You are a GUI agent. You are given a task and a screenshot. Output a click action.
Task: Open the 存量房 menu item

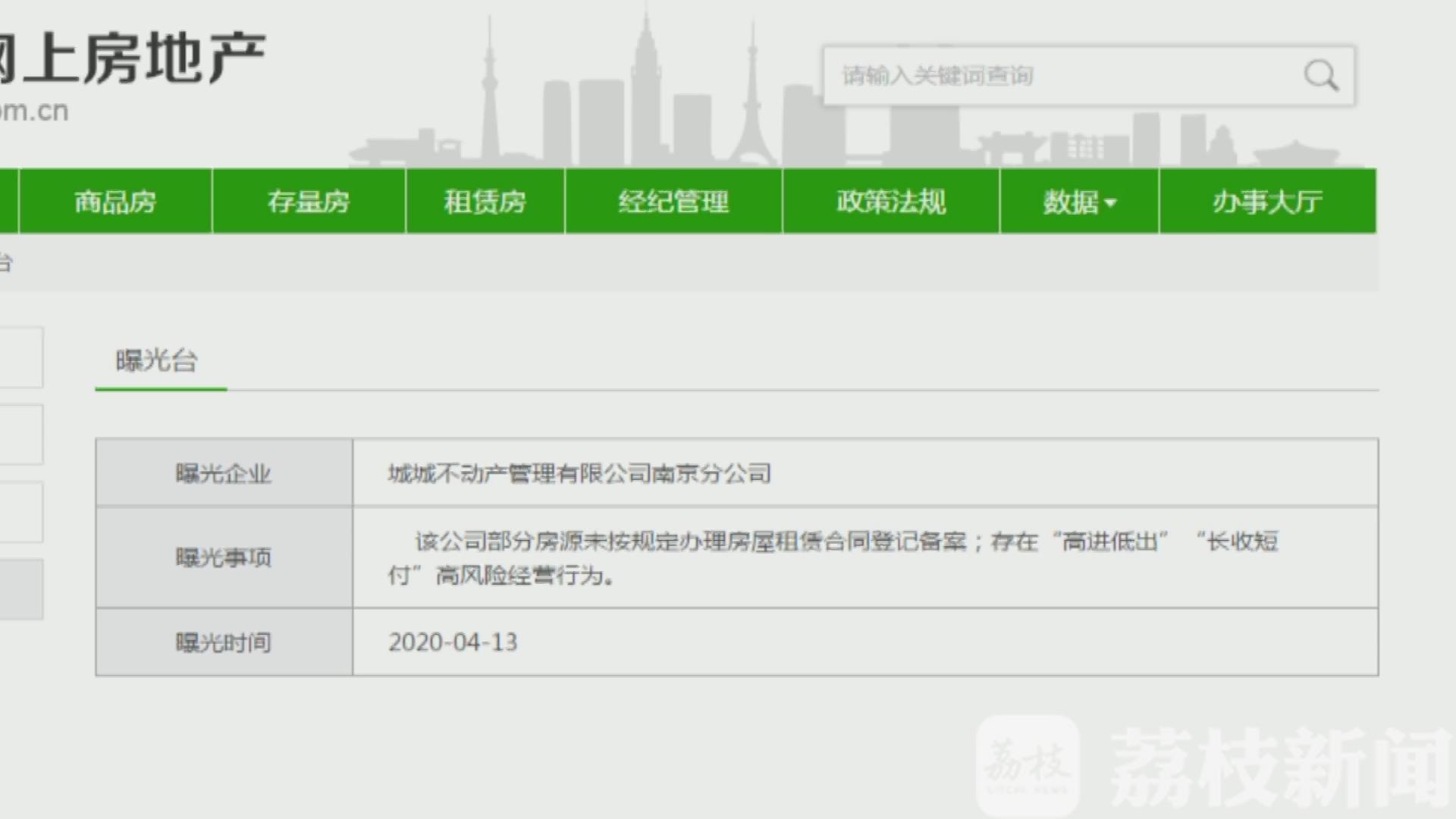309,201
